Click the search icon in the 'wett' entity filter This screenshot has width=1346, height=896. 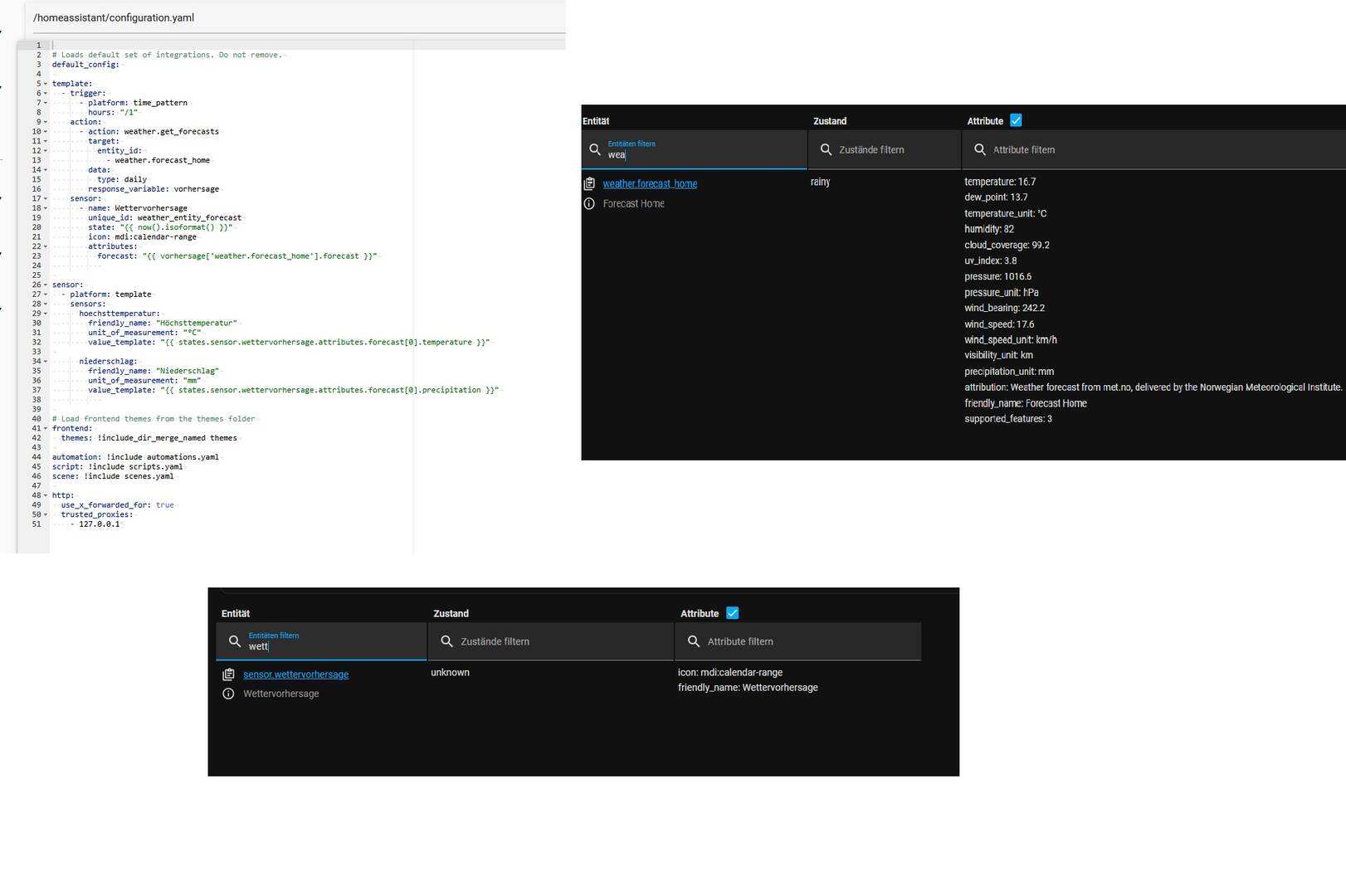coord(235,641)
